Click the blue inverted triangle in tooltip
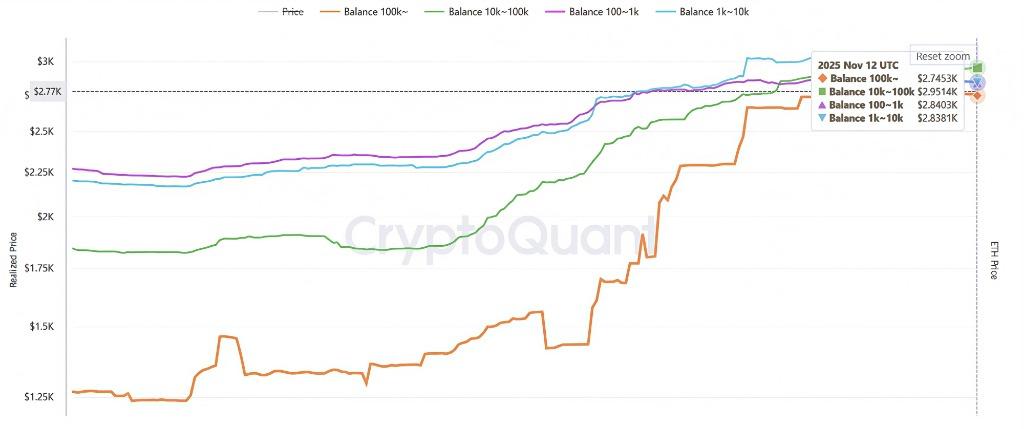 823,118
